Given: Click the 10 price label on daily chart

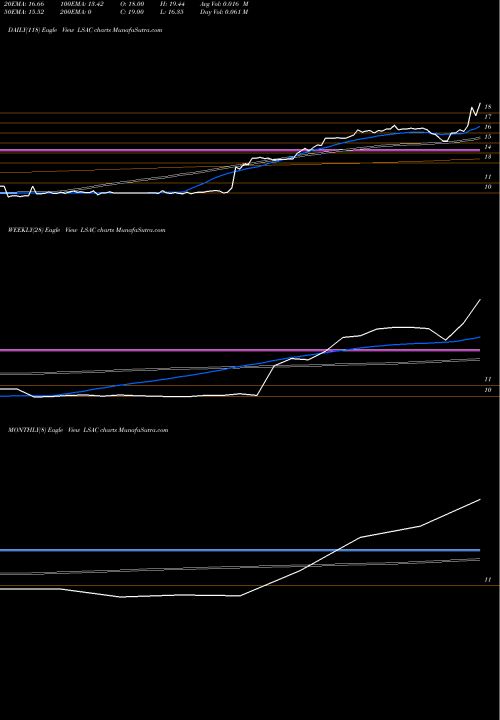Looking at the screenshot, I should [x=488, y=187].
